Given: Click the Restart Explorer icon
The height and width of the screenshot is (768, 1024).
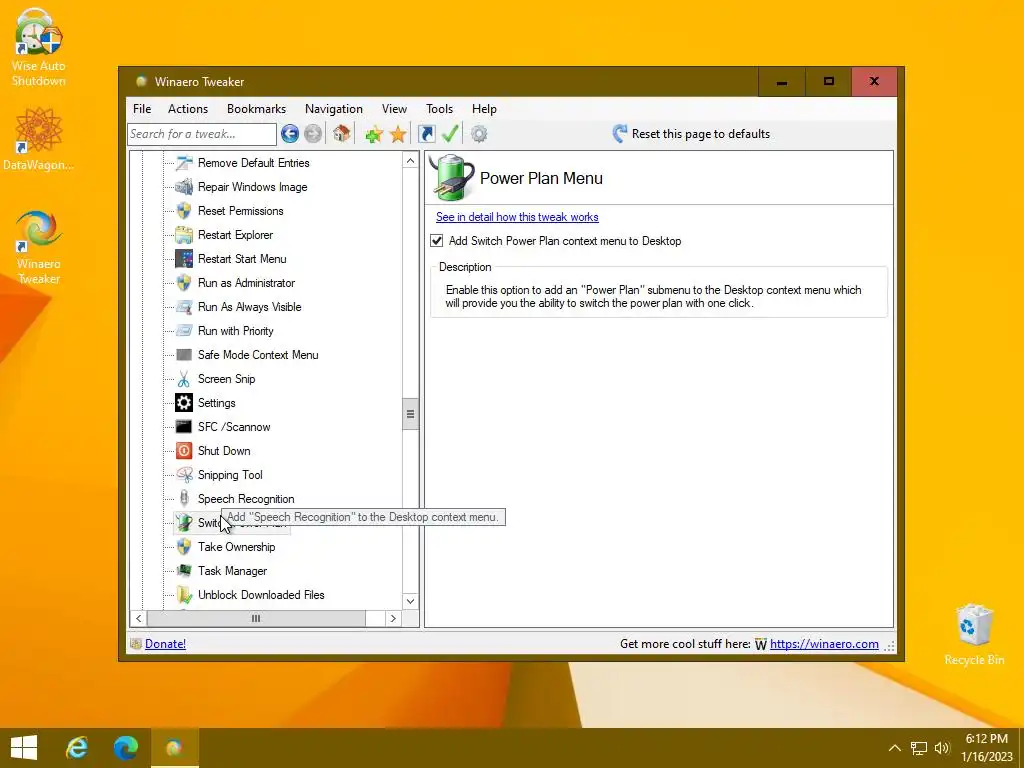Looking at the screenshot, I should (184, 234).
